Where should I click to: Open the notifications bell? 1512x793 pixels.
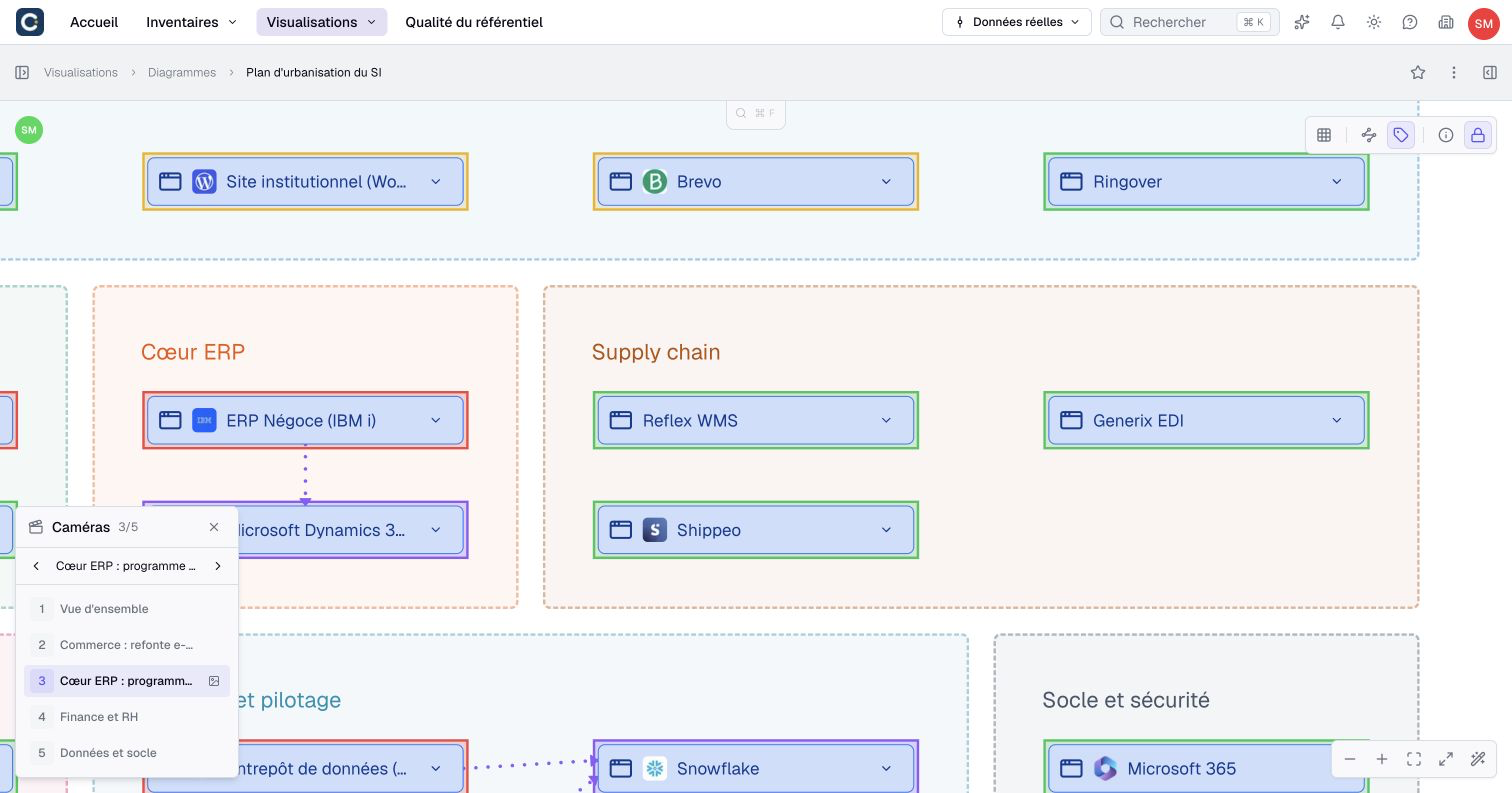click(1338, 22)
